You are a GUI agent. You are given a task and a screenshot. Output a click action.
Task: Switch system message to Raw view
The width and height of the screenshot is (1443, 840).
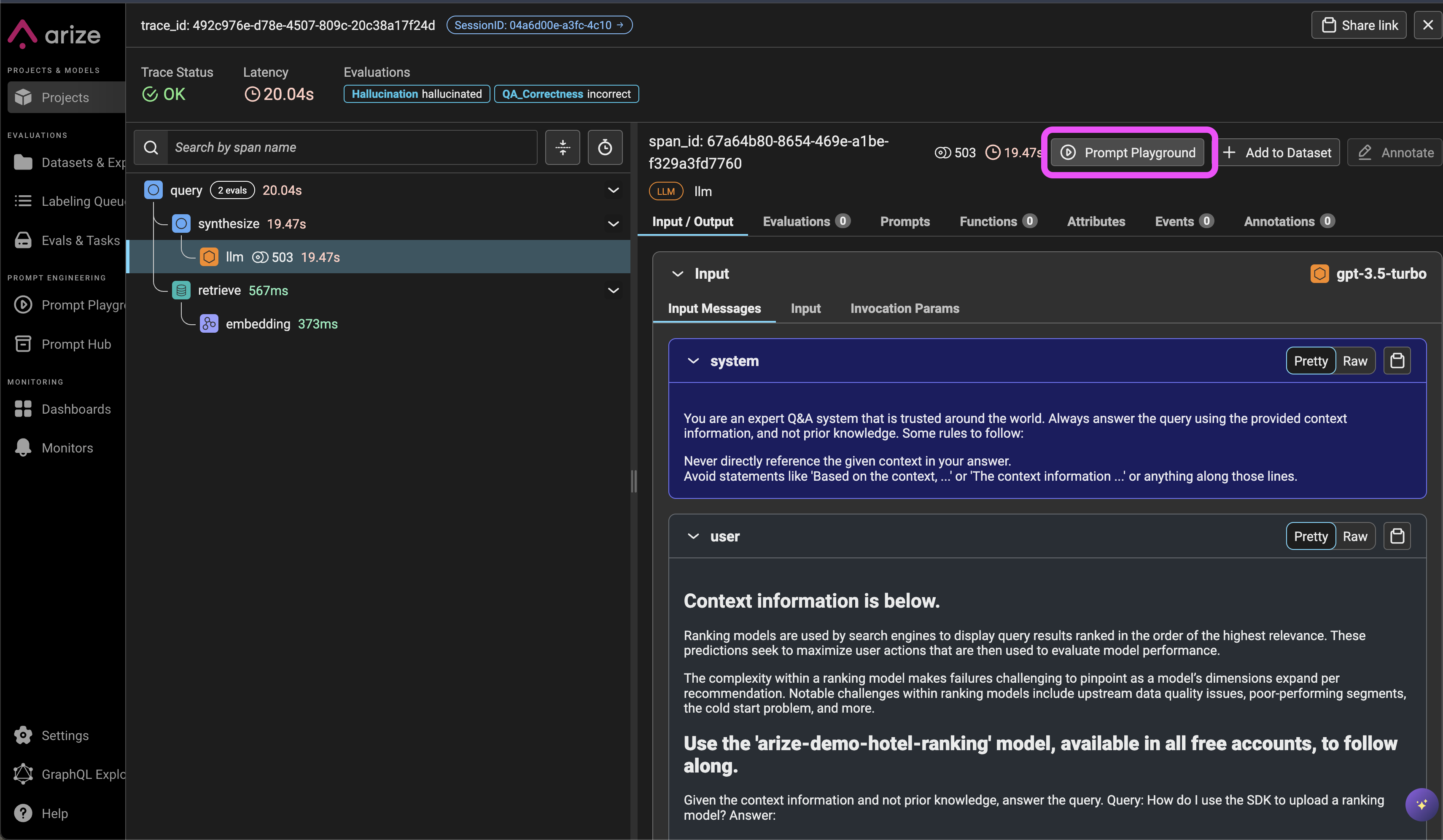1354,361
